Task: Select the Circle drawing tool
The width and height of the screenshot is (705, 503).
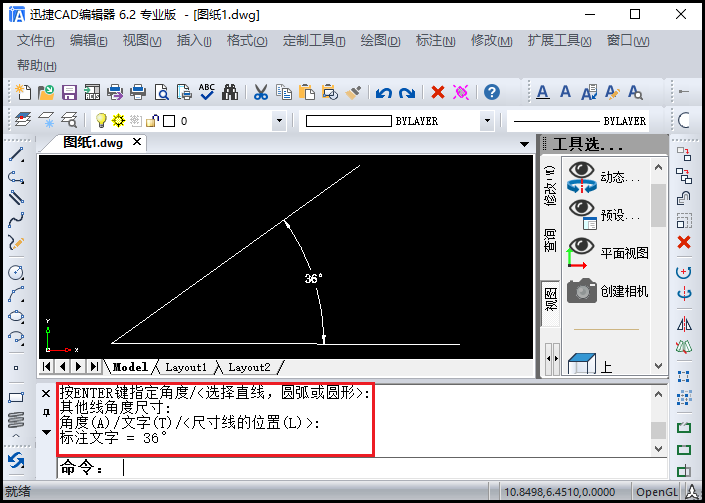Action: pos(17,272)
